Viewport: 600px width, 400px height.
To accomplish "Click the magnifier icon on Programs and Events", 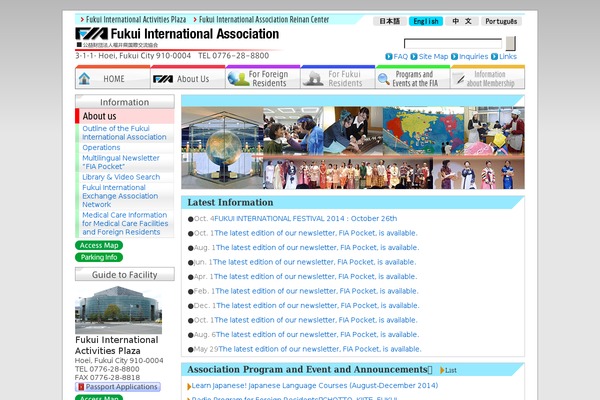I will (x=383, y=79).
